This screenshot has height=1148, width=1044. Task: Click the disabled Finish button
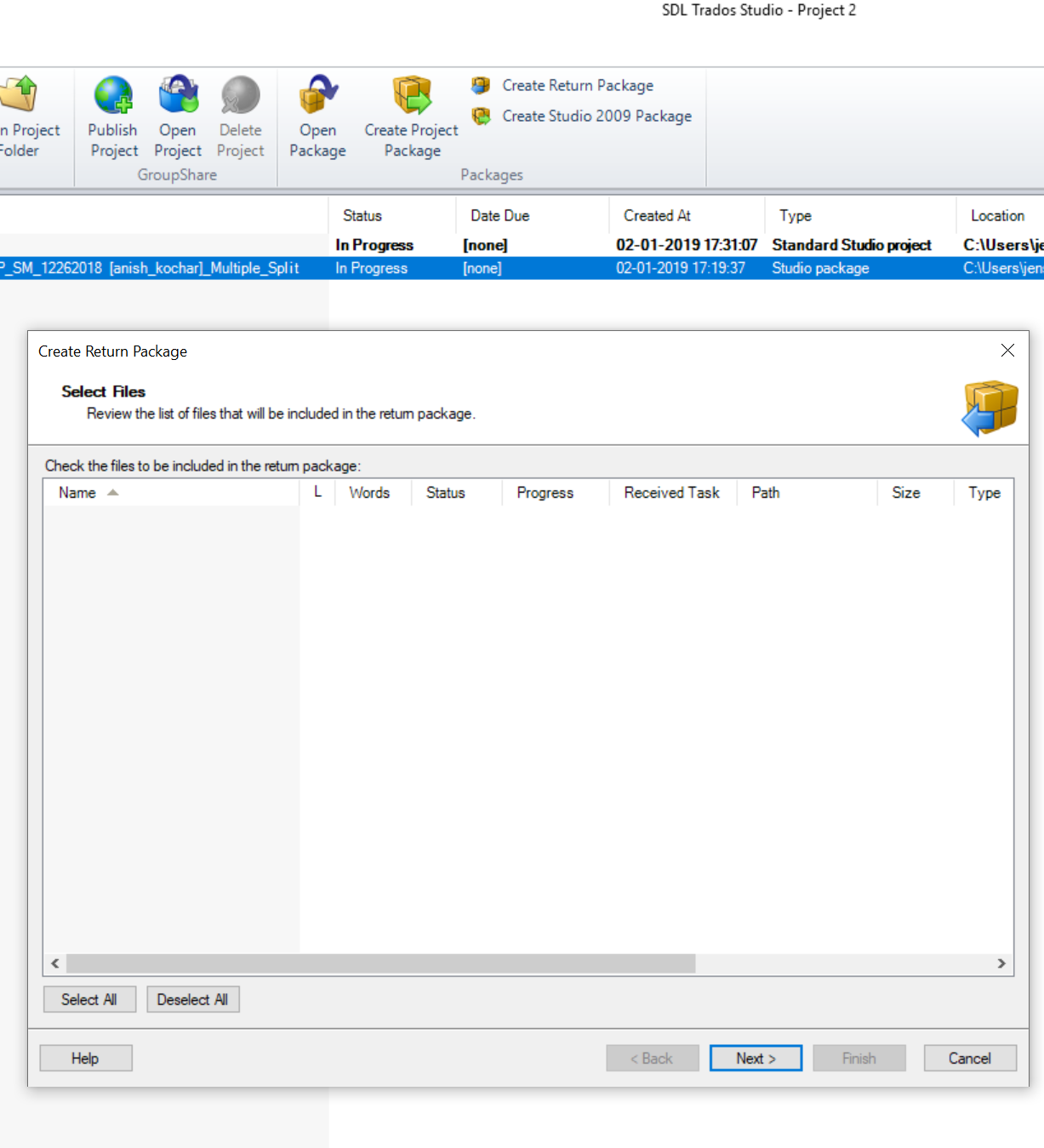pyautogui.click(x=859, y=1058)
